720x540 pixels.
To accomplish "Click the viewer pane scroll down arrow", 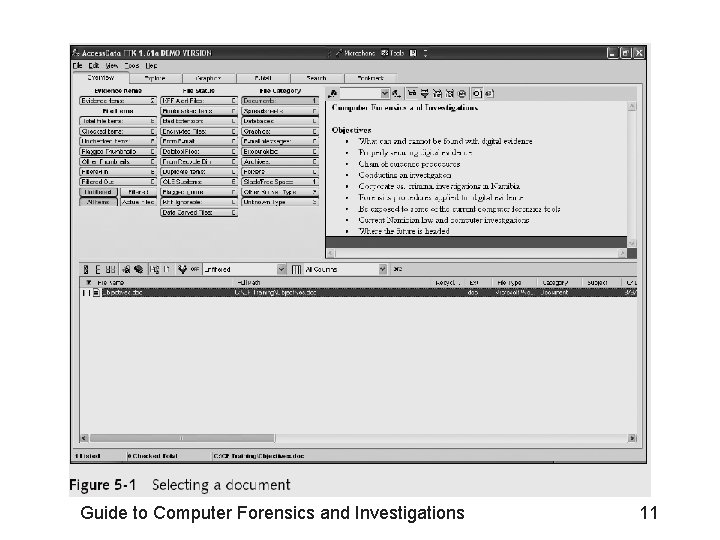I will [632, 243].
